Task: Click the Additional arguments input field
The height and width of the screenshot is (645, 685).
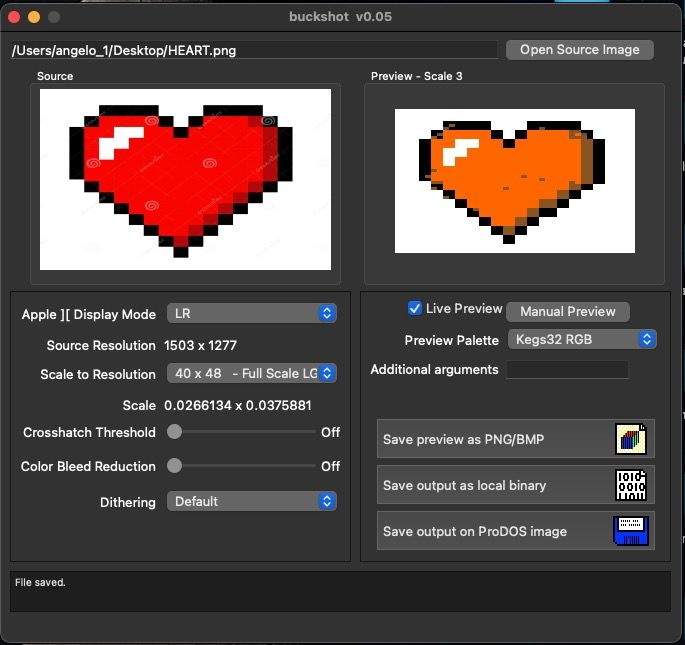Action: tap(567, 370)
